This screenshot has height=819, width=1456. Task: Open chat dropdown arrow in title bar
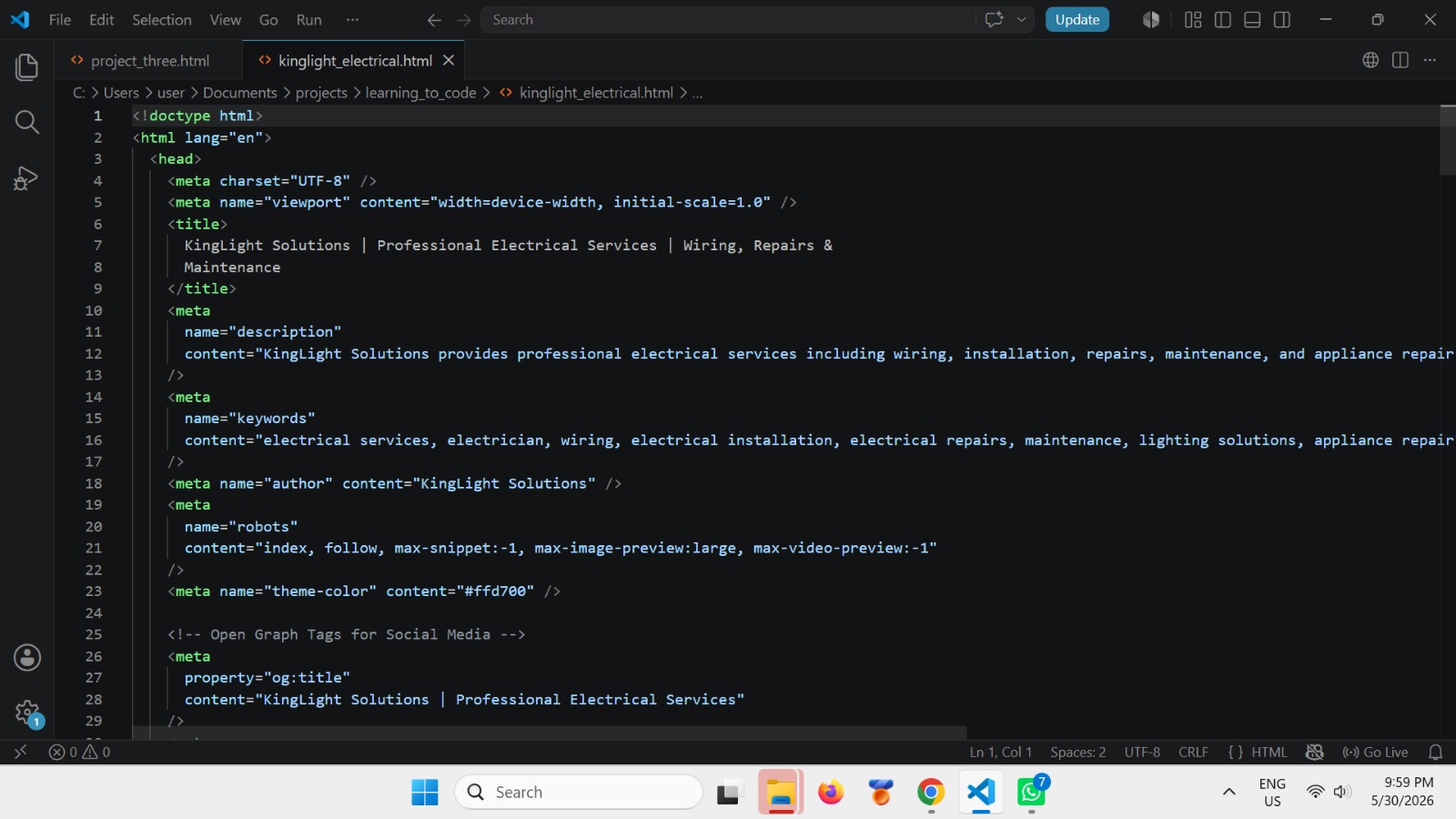[x=1021, y=20]
